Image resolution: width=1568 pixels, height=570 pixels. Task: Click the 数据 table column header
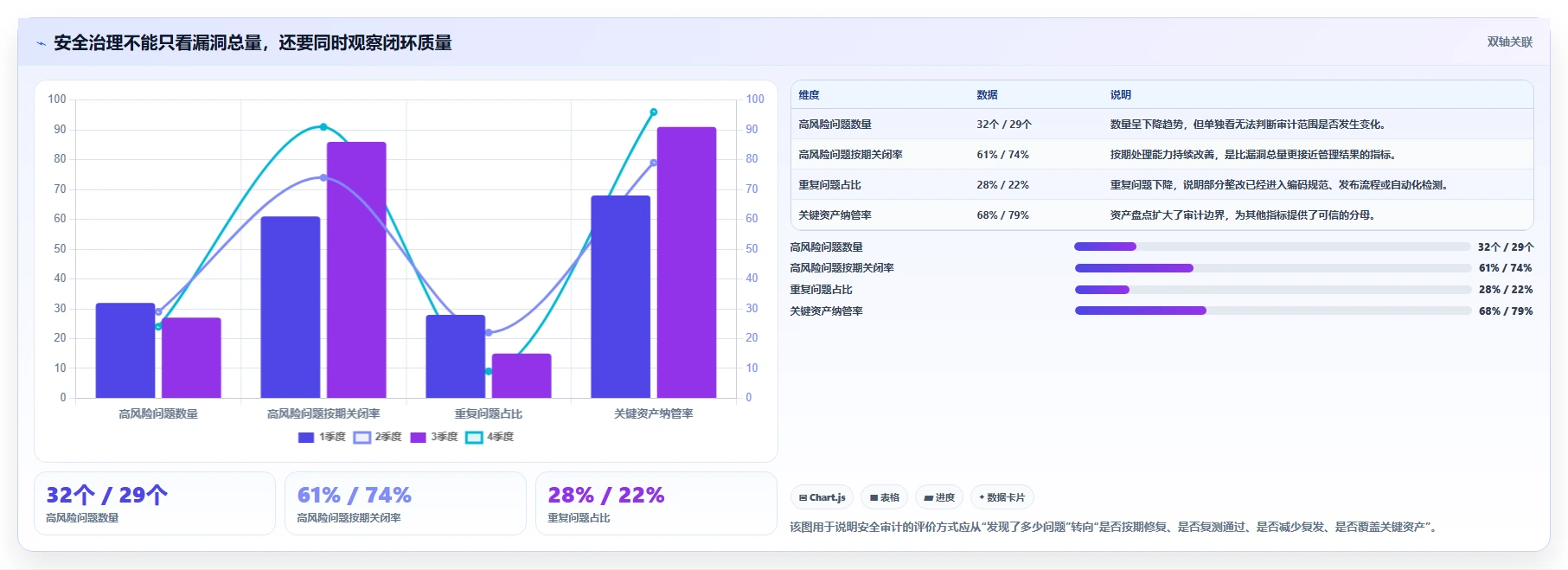pos(987,95)
